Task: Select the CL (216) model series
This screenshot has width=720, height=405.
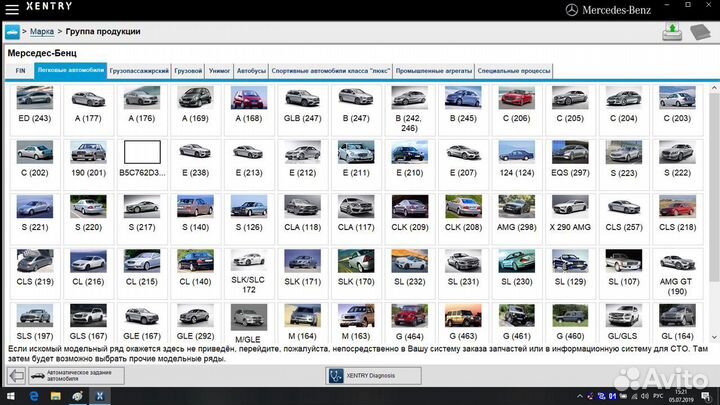Action: 88,273
